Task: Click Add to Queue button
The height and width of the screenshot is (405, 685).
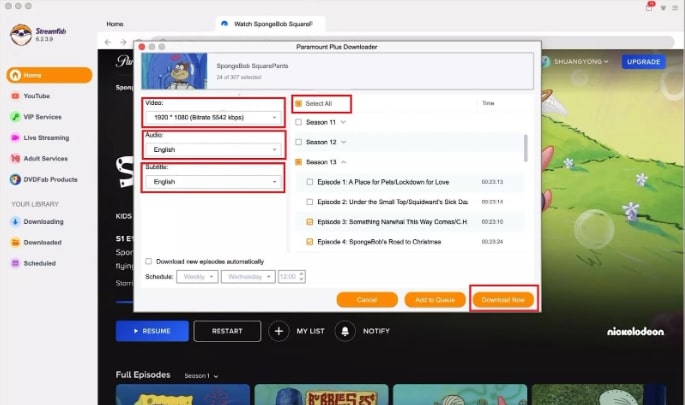Action: tap(435, 300)
